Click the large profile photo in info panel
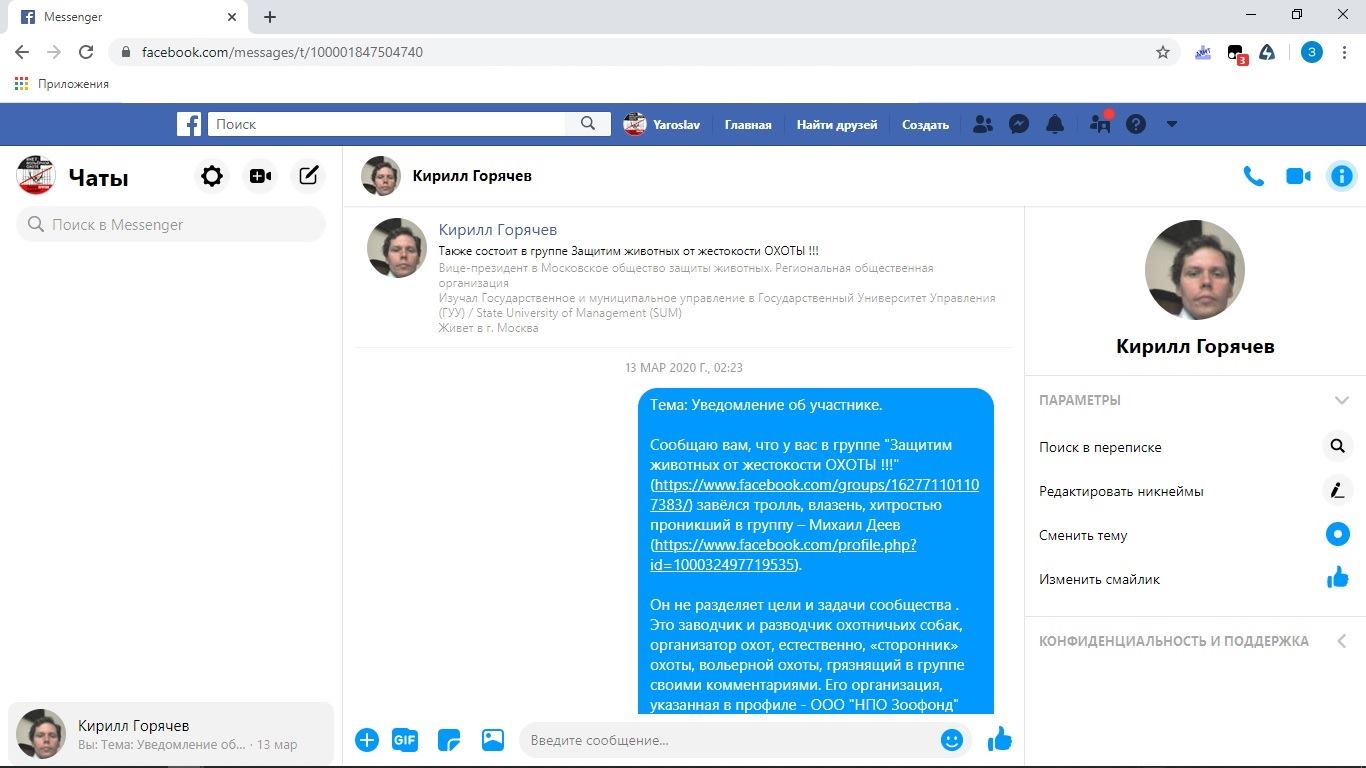Viewport: 1366px width, 768px height. (1194, 270)
